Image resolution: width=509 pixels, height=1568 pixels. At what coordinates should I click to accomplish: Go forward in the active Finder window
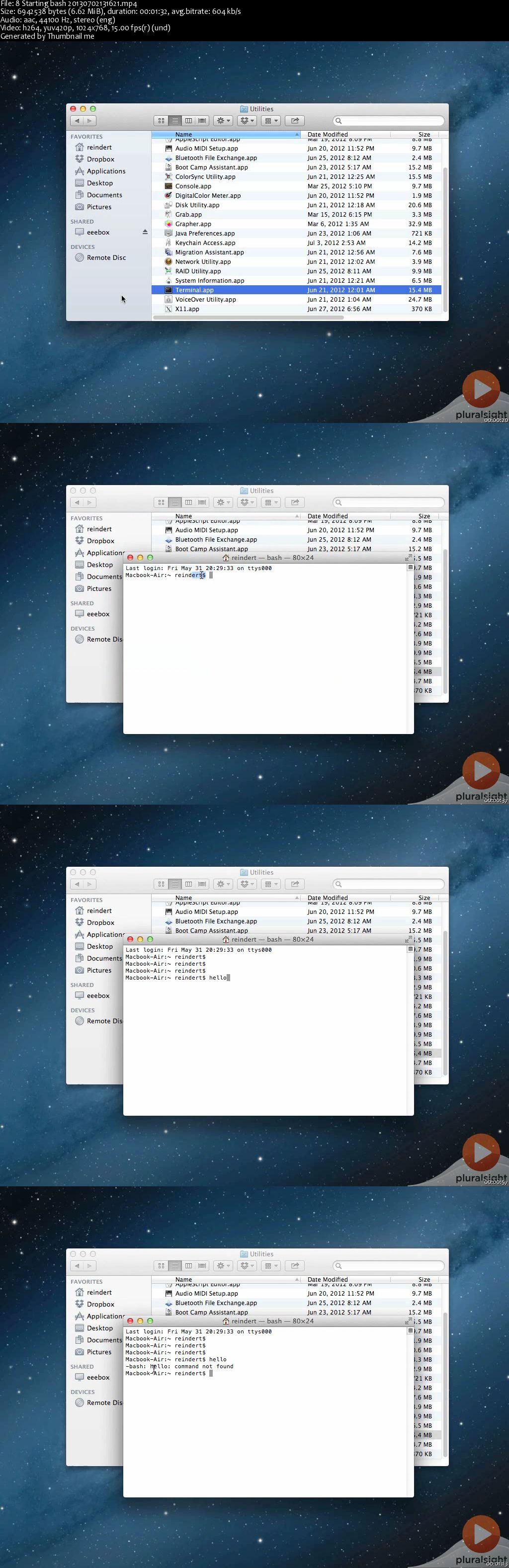[x=89, y=121]
